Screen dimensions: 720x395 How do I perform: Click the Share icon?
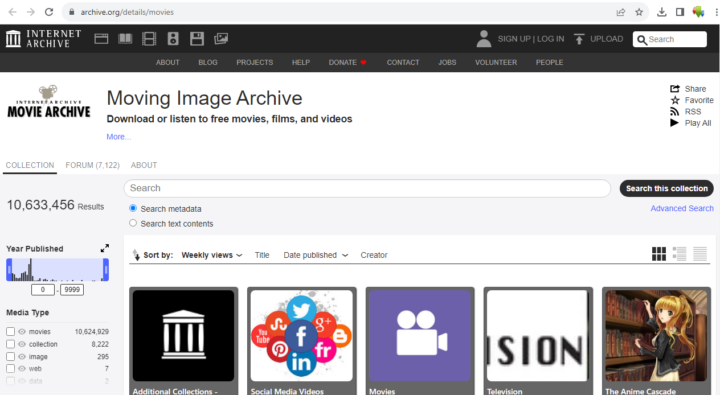point(675,89)
